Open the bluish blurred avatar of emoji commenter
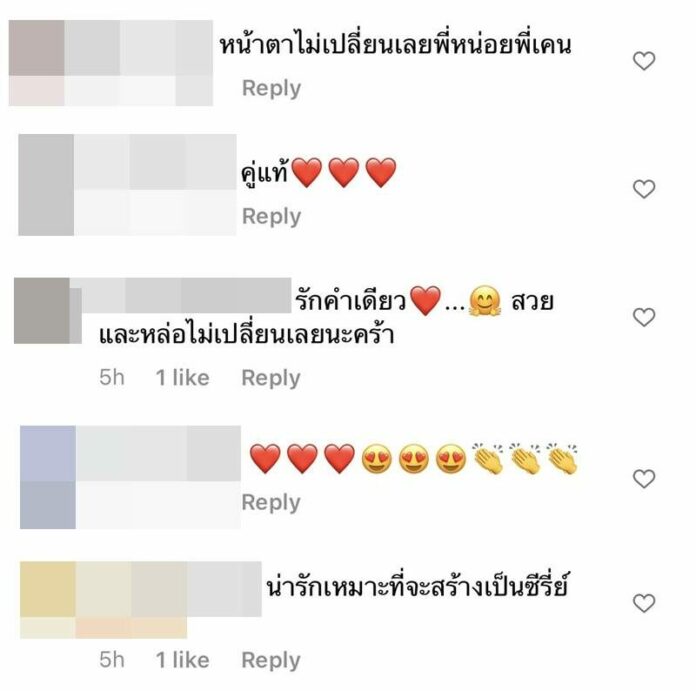The width and height of the screenshot is (696, 691). (x=48, y=477)
